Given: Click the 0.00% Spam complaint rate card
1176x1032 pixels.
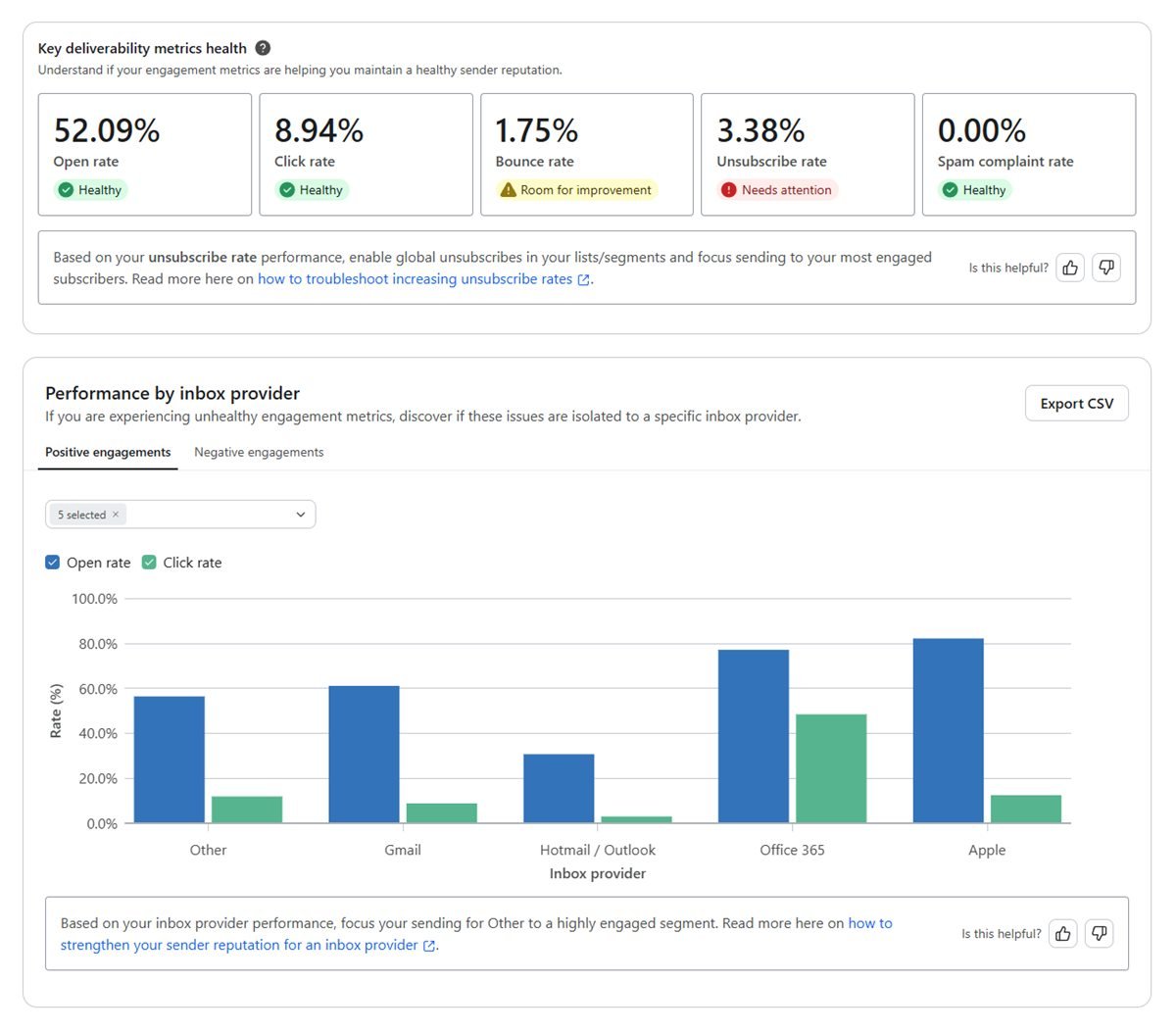Looking at the screenshot, I should (1029, 155).
